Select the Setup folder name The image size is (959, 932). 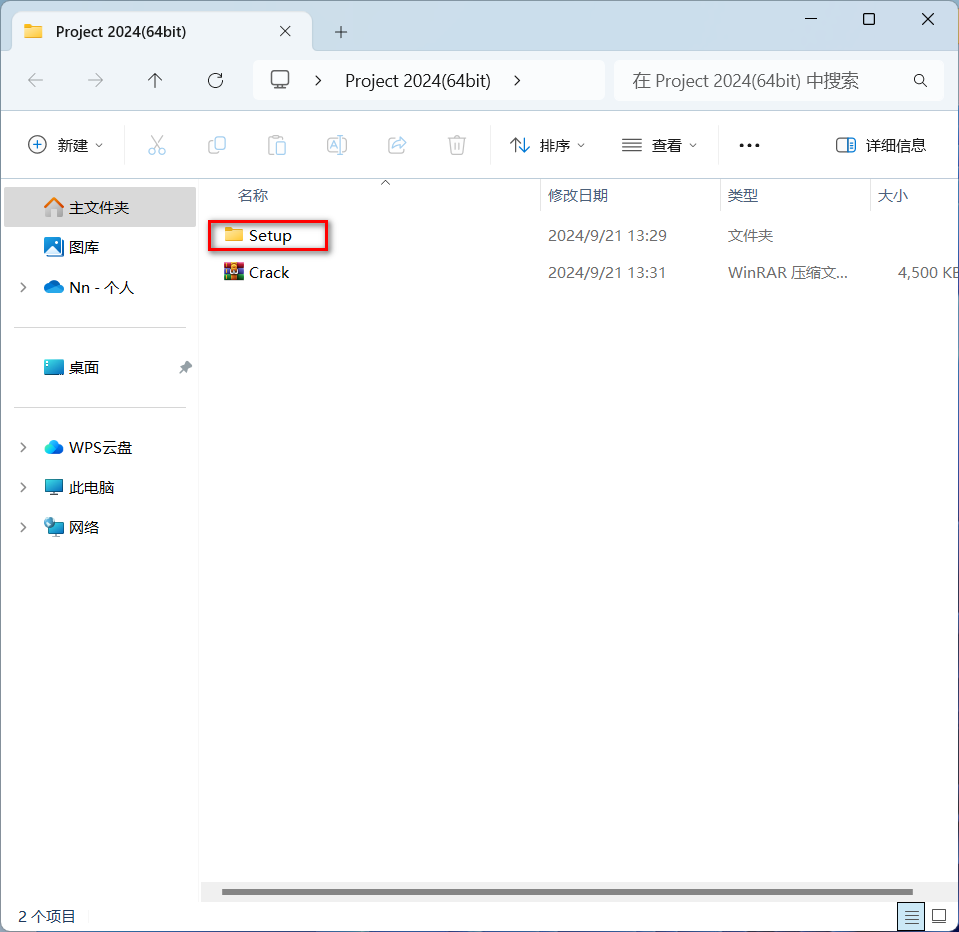(270, 235)
